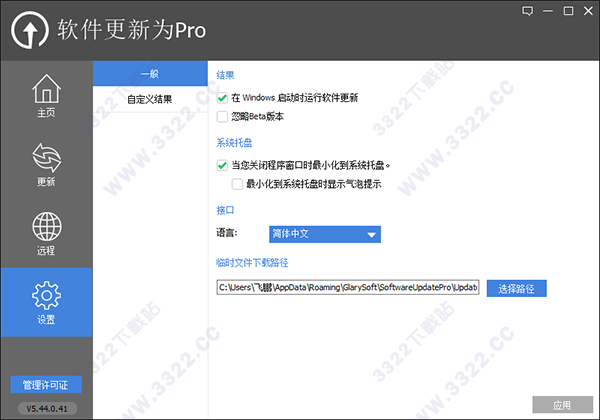Screen dimensions: 600x420
Task: Click the 软件更新为Pro title text
Action: coord(132,30)
